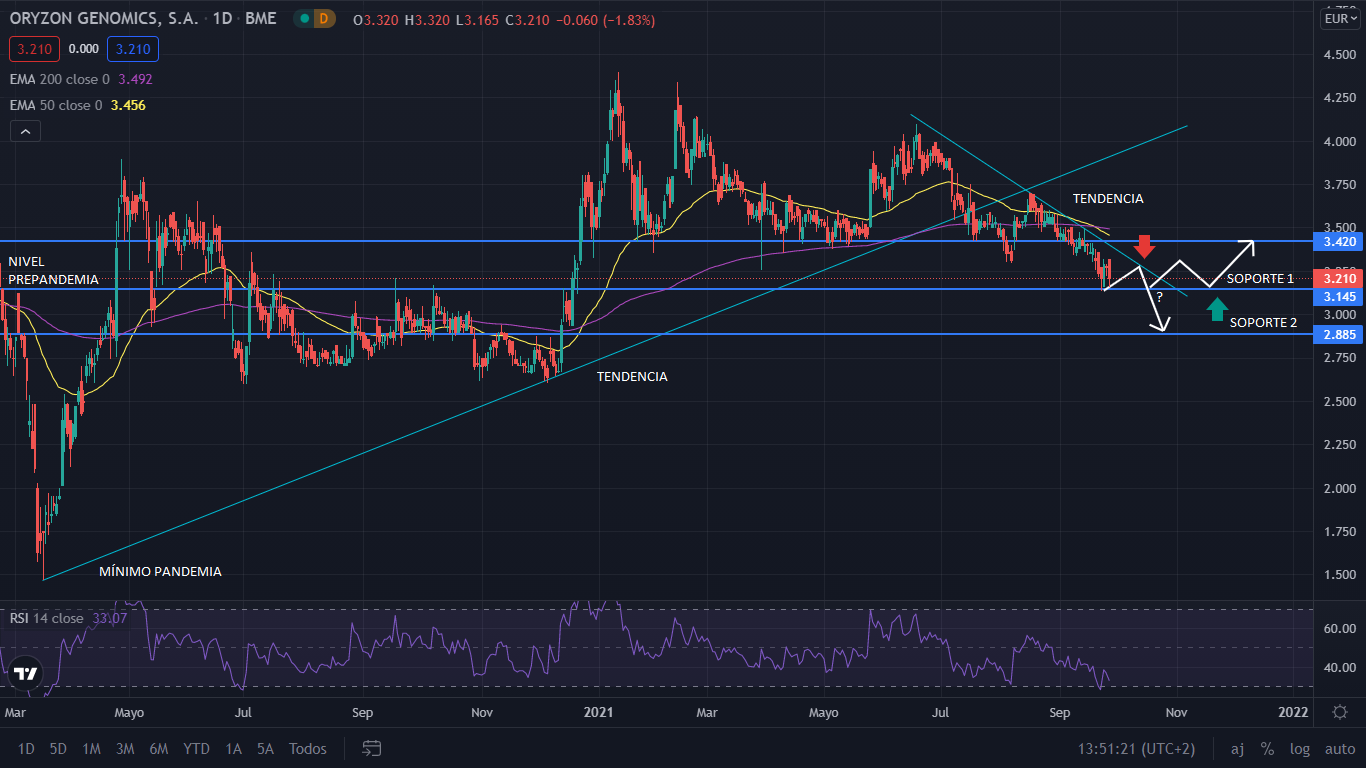
Task: Select the blue ask price box 3.210
Action: tap(132, 48)
